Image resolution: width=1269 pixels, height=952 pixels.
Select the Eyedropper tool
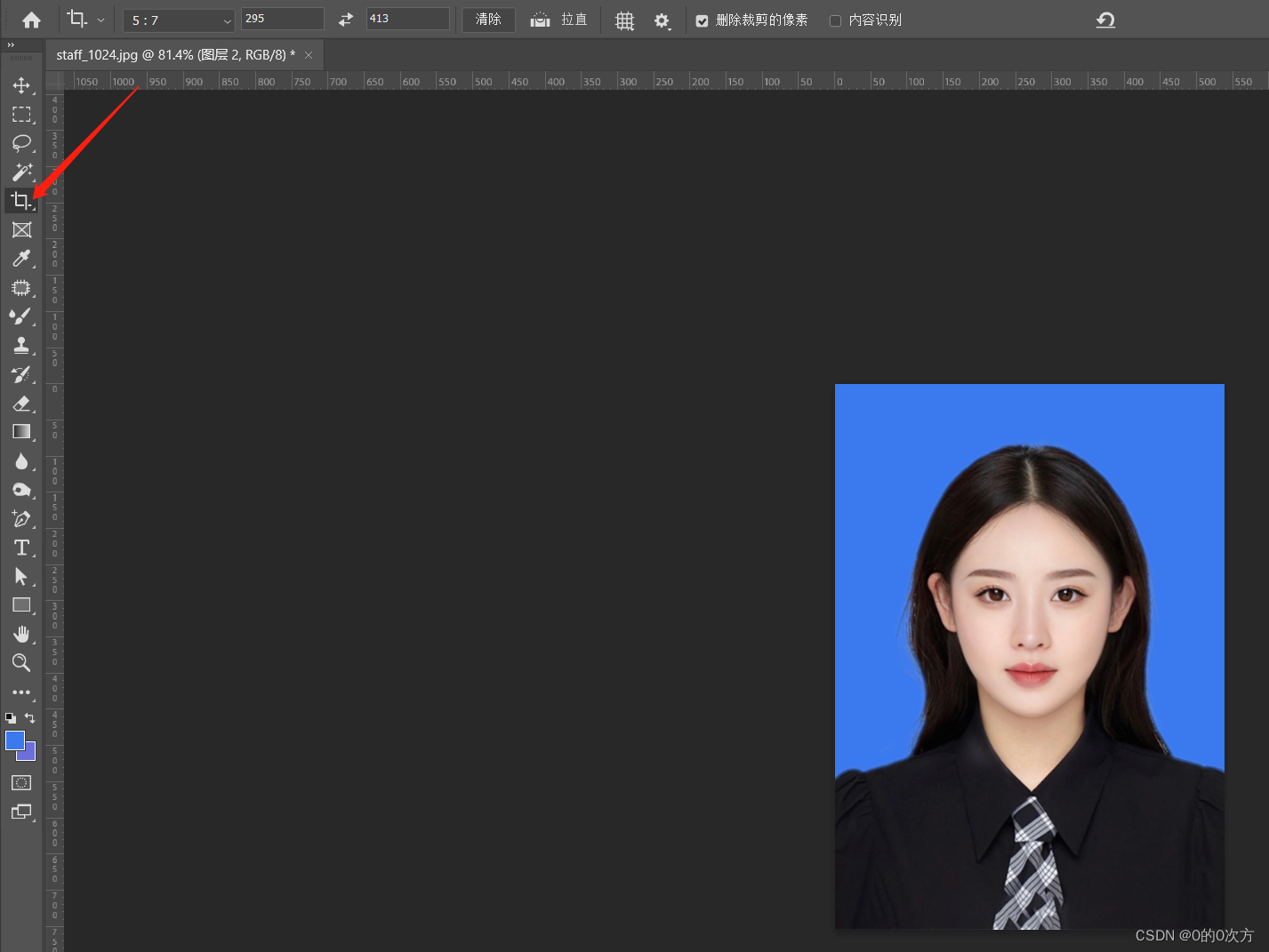21,259
